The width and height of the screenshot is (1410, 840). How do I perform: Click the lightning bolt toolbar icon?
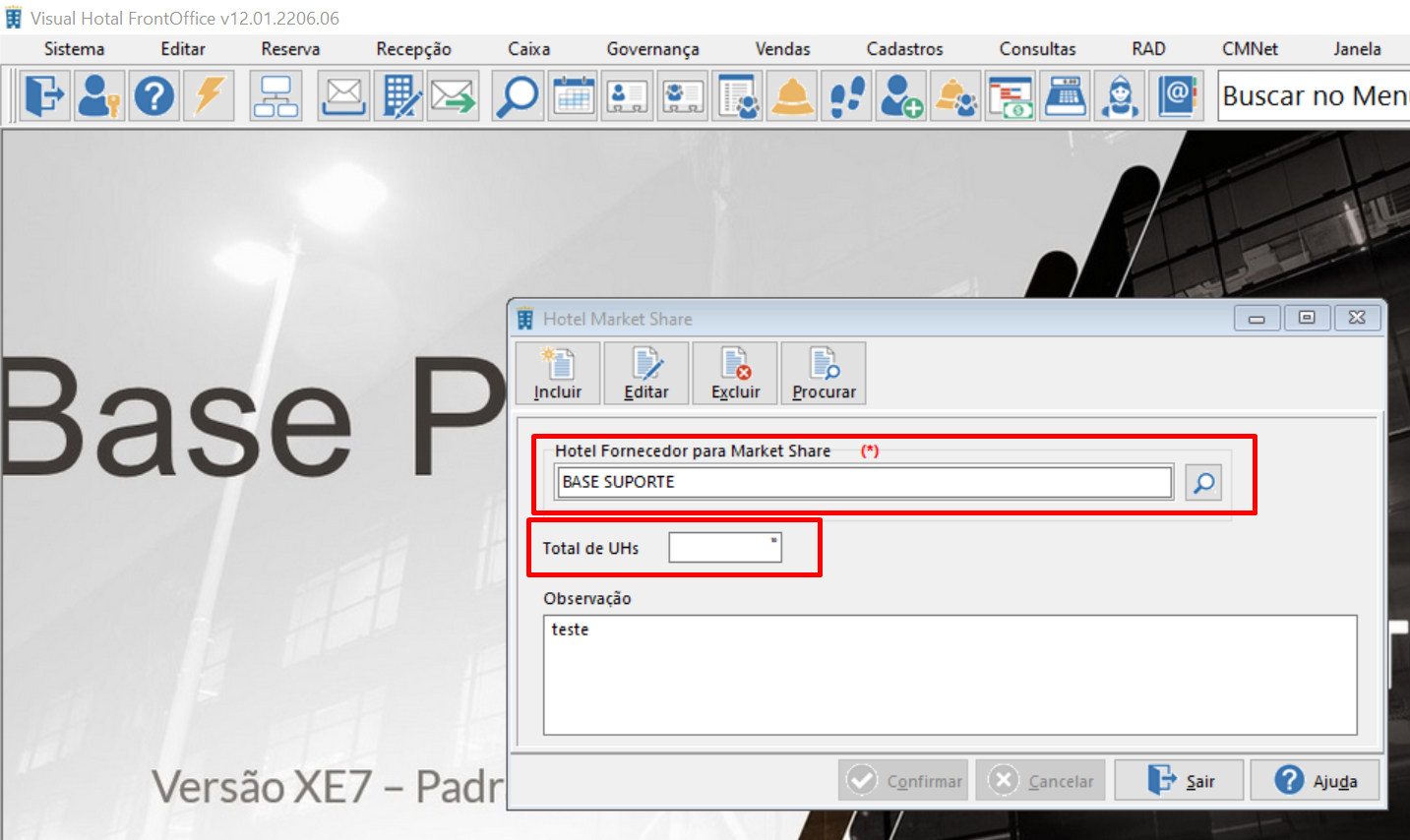pyautogui.click(x=209, y=96)
